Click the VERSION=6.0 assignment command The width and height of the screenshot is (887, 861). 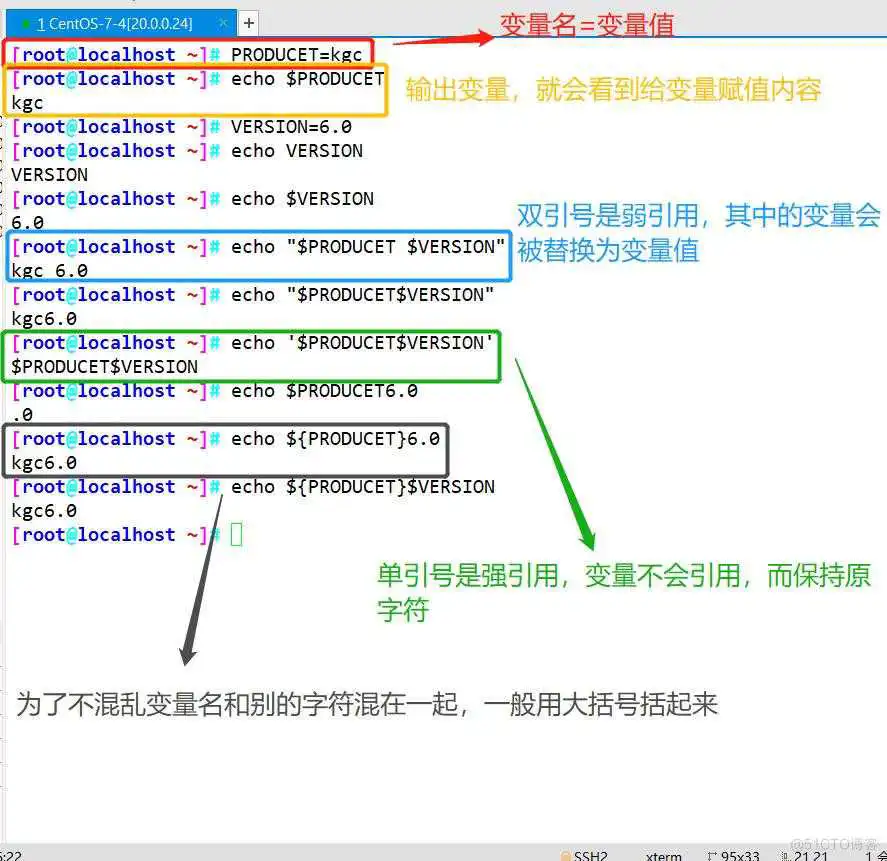tap(291, 127)
